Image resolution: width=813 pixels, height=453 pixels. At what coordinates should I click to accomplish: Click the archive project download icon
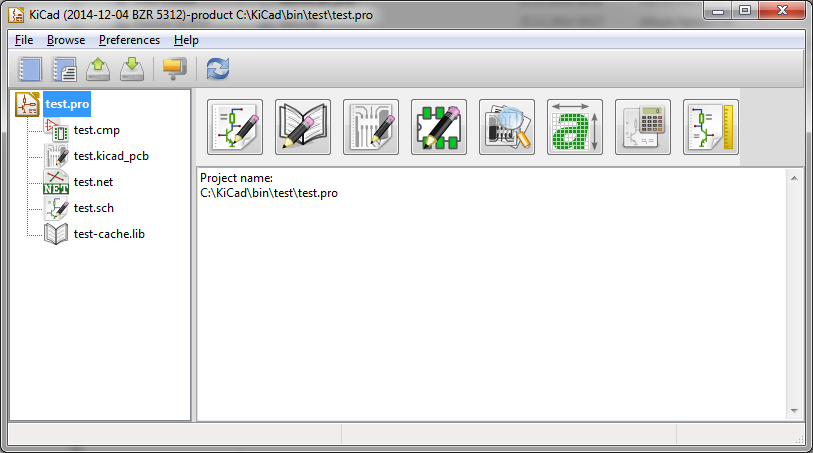pos(132,69)
